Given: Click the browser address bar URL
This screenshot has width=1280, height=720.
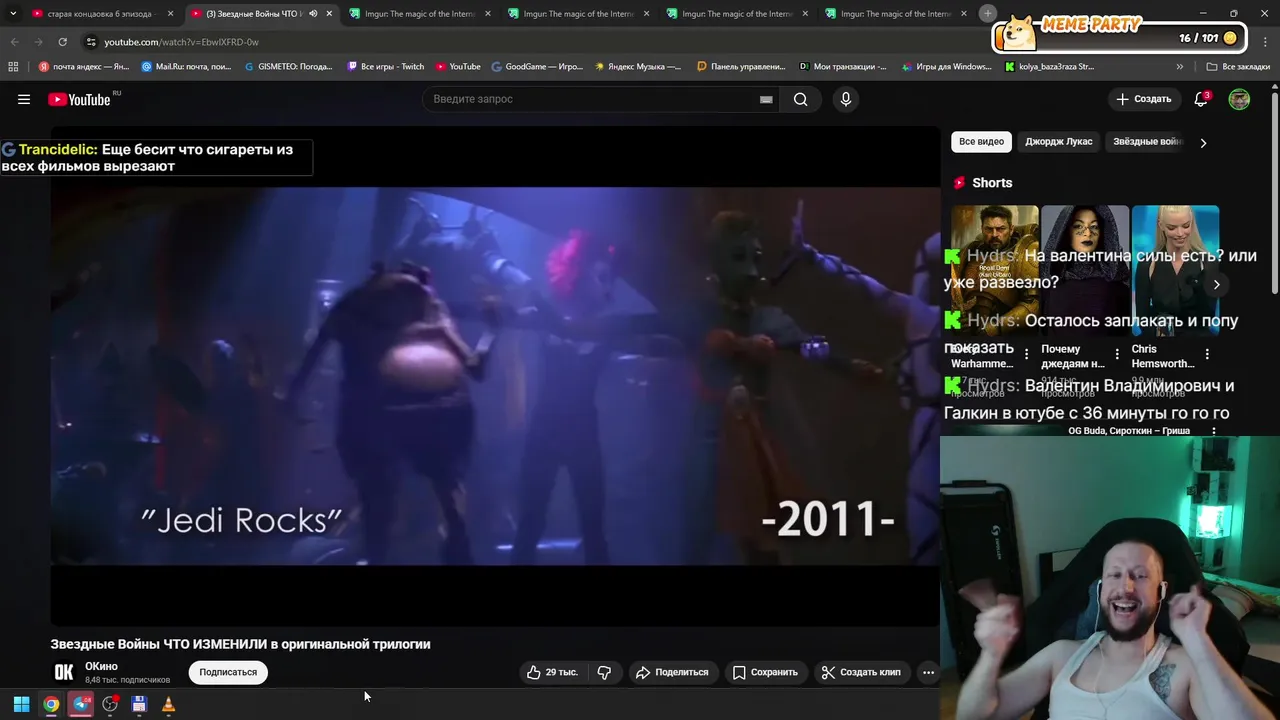Looking at the screenshot, I should (181, 42).
